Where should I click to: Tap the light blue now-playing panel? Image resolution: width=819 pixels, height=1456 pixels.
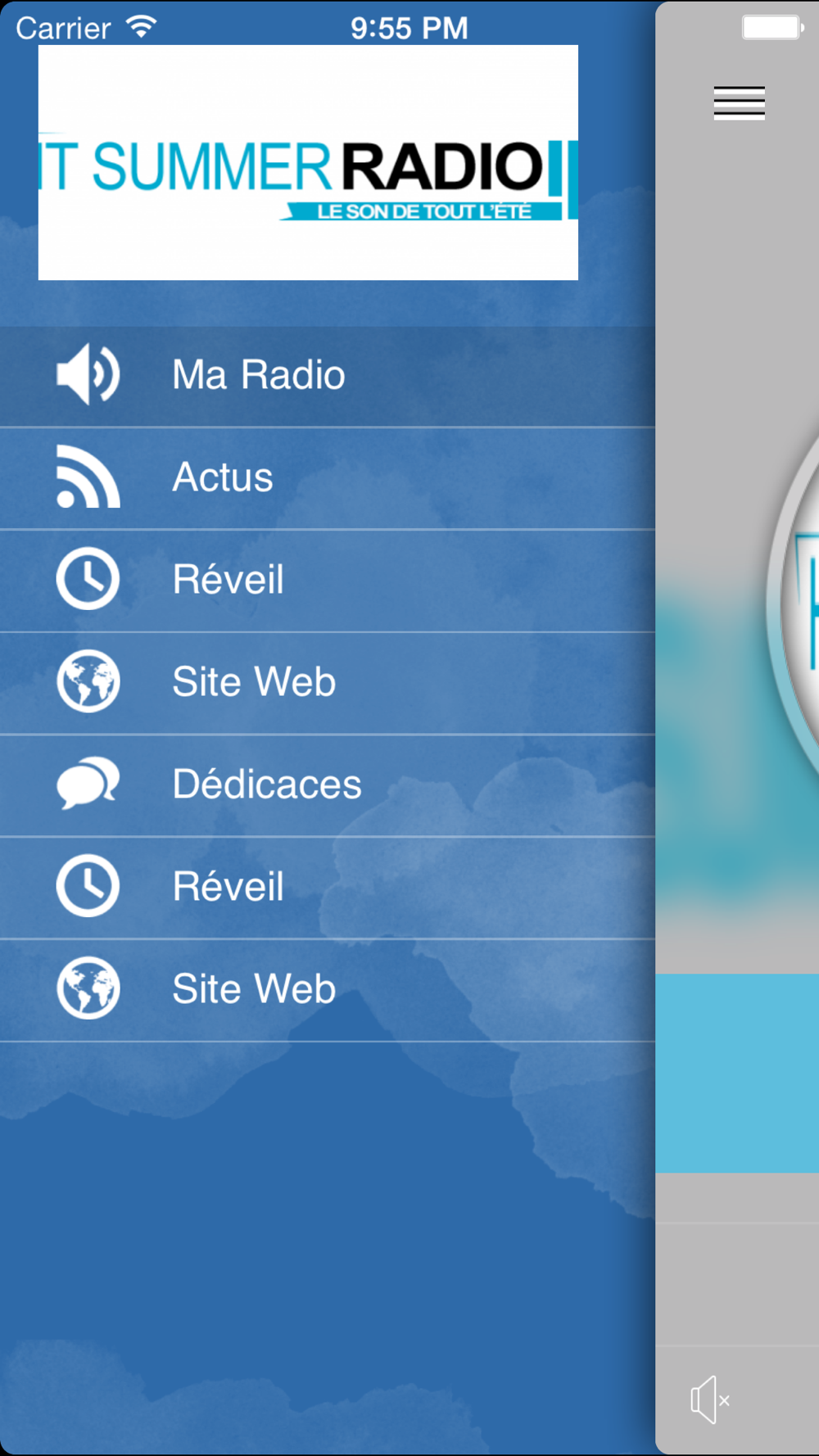(x=737, y=1073)
